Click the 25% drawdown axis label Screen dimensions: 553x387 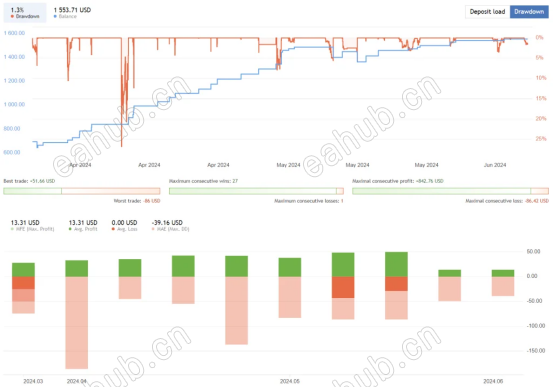[541, 138]
